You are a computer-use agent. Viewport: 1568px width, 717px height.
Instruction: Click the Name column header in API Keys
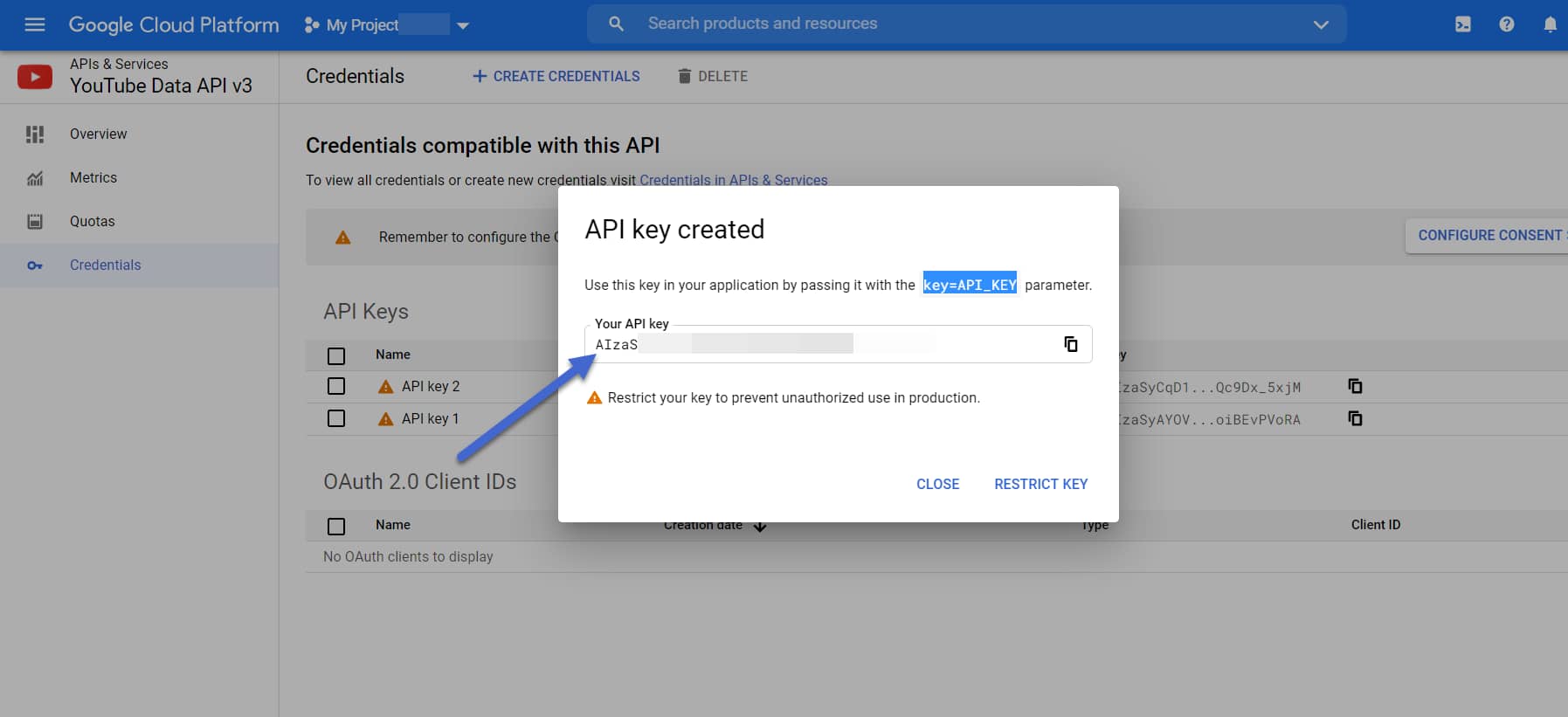point(393,355)
